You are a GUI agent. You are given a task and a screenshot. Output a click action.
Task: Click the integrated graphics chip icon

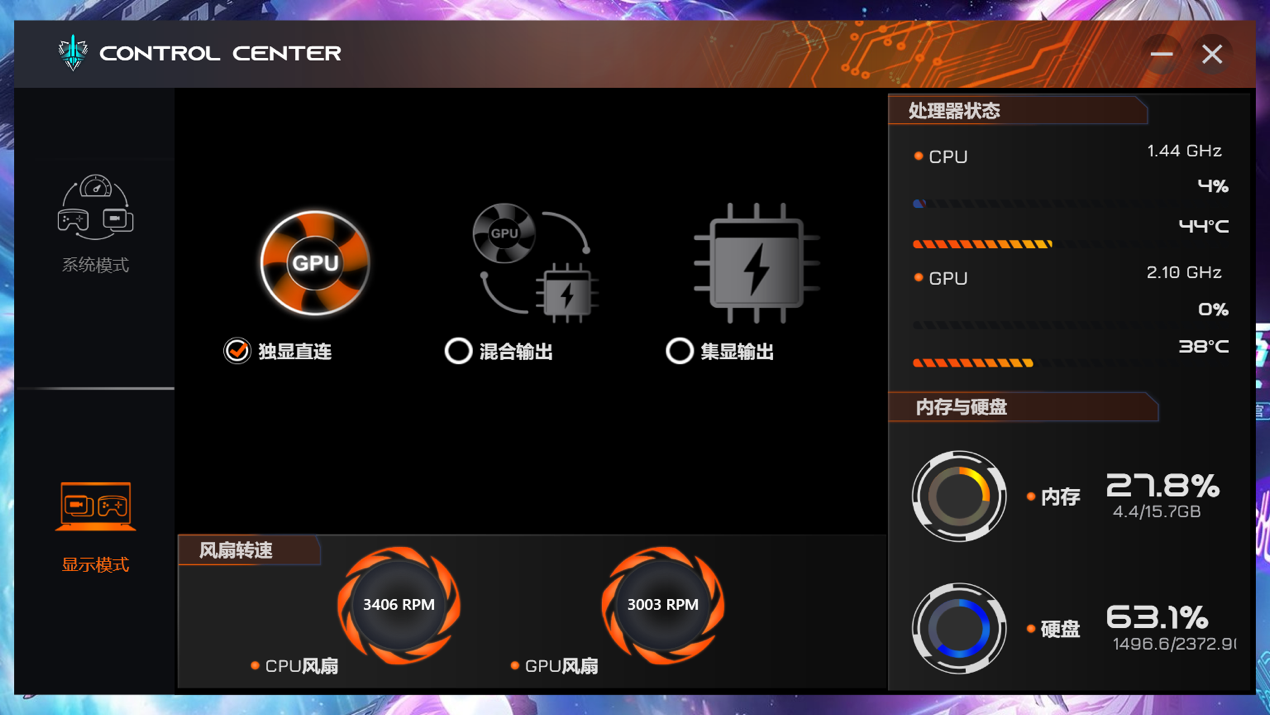click(x=756, y=263)
